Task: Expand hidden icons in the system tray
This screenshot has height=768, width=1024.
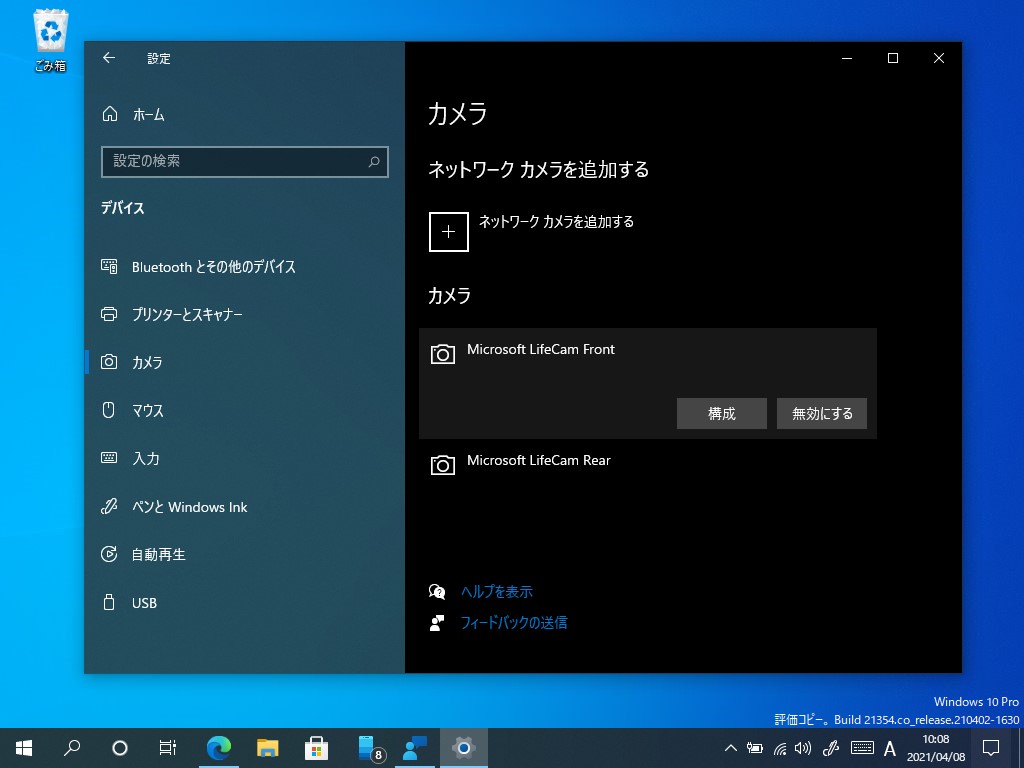Action: pos(729,747)
